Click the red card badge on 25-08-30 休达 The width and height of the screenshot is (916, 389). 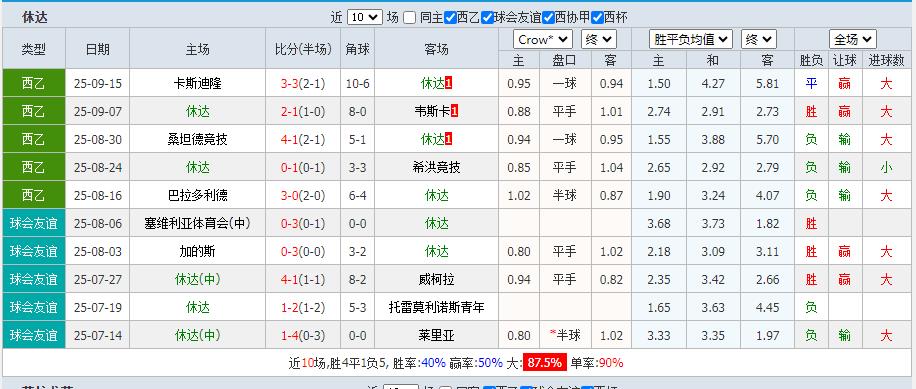[x=449, y=139]
